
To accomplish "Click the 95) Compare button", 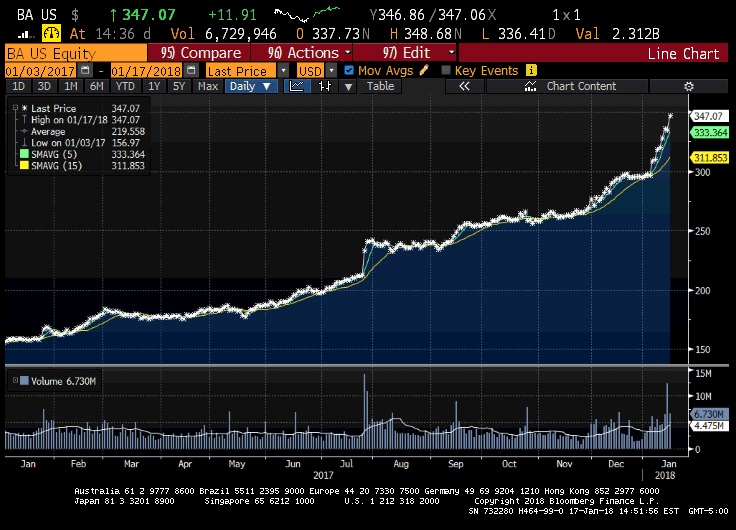I will click(199, 53).
